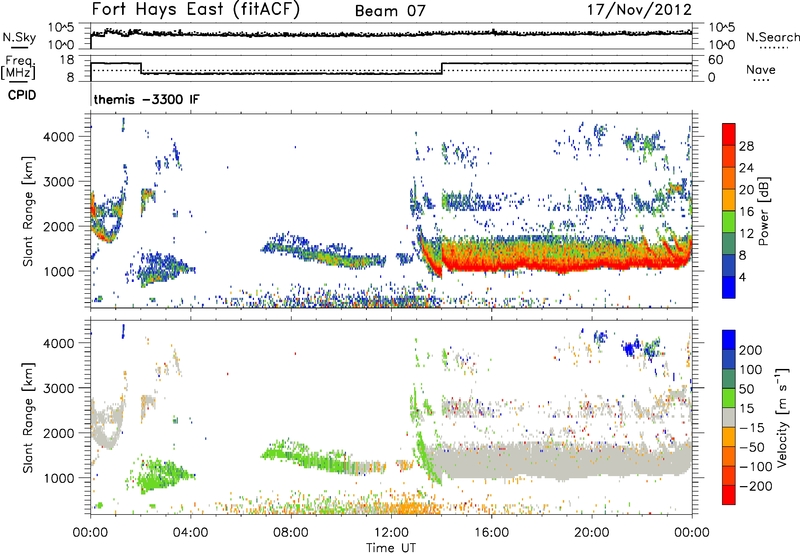Click the N.Search legend label
Screen dimensions: 800x554
tap(772, 37)
